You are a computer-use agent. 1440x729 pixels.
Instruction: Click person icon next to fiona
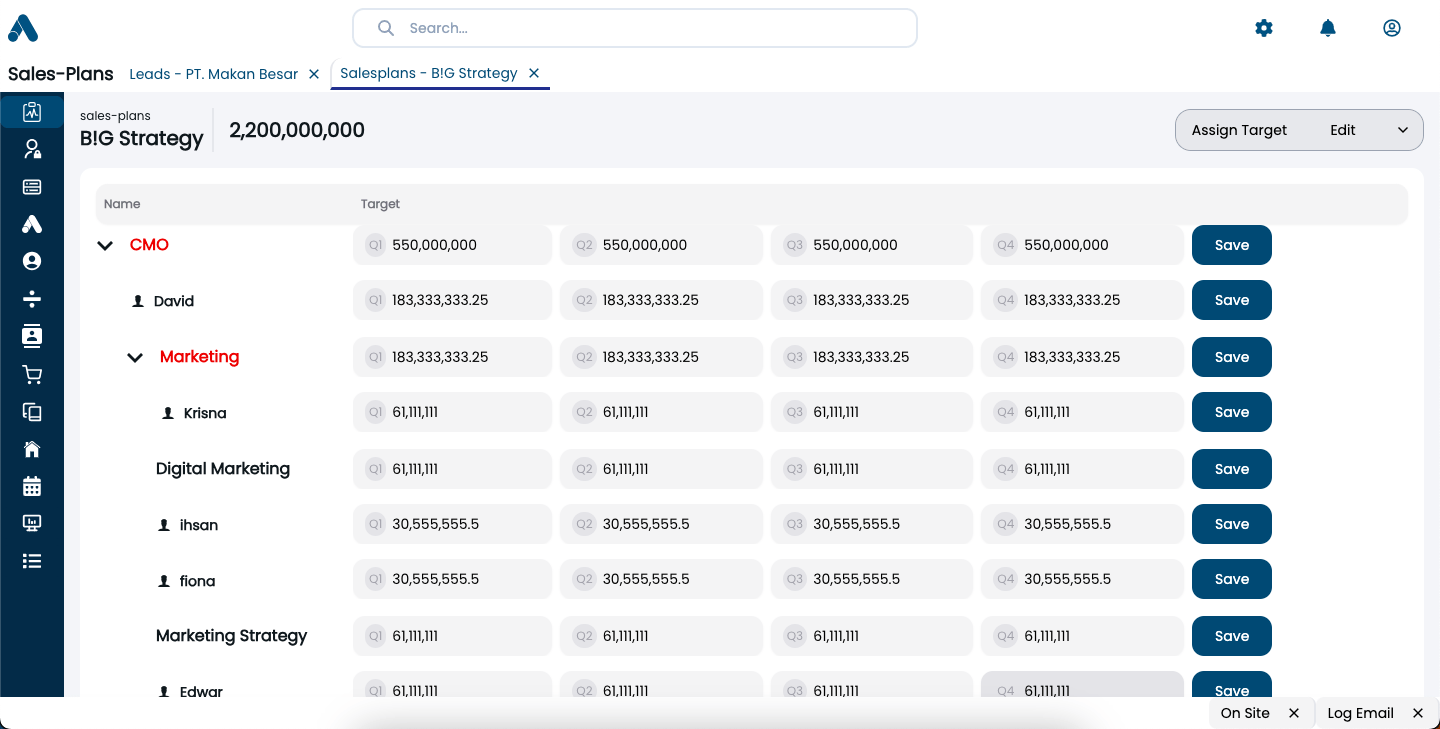pos(164,581)
